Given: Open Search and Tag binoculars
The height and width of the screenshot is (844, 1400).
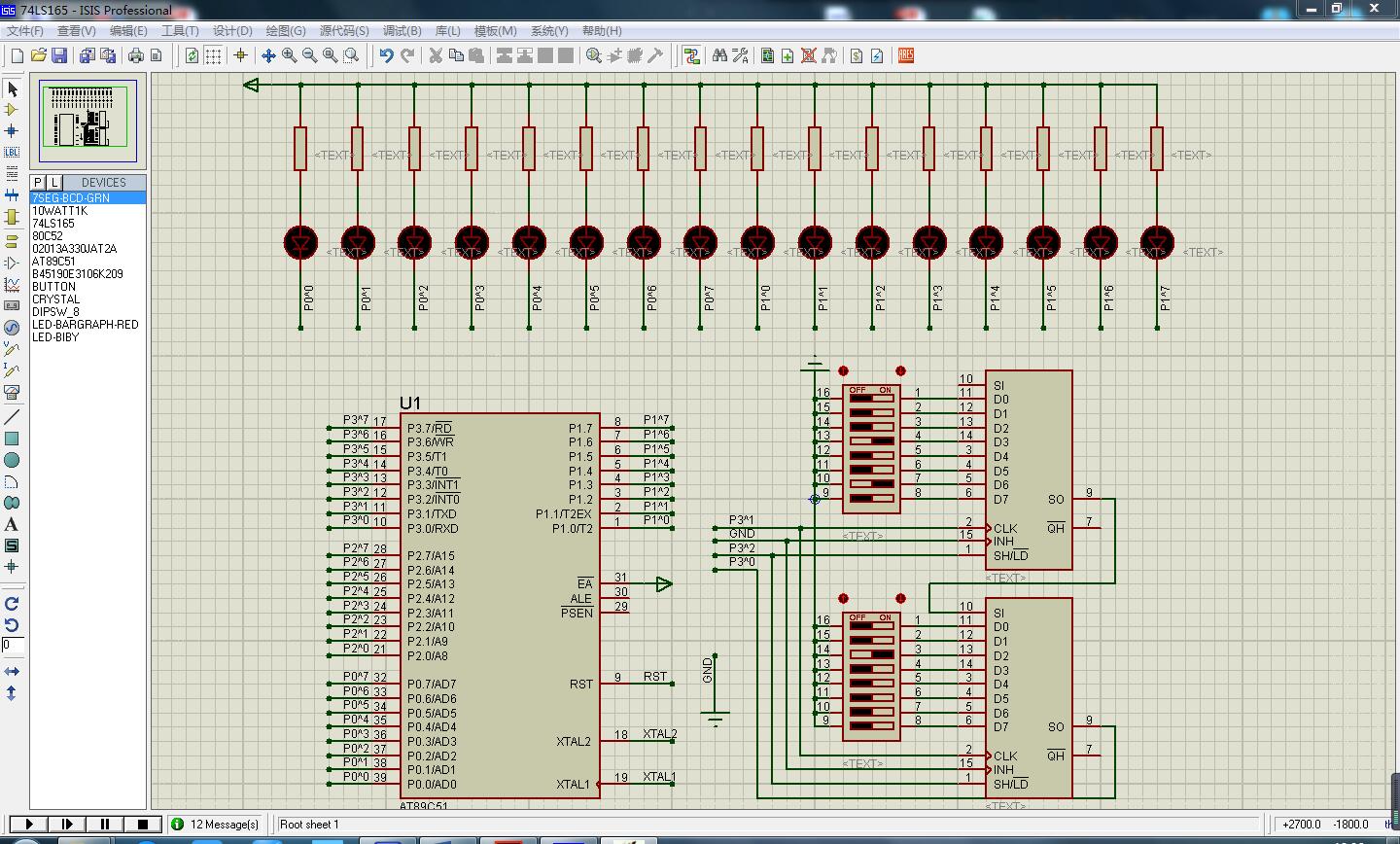Looking at the screenshot, I should click(719, 55).
